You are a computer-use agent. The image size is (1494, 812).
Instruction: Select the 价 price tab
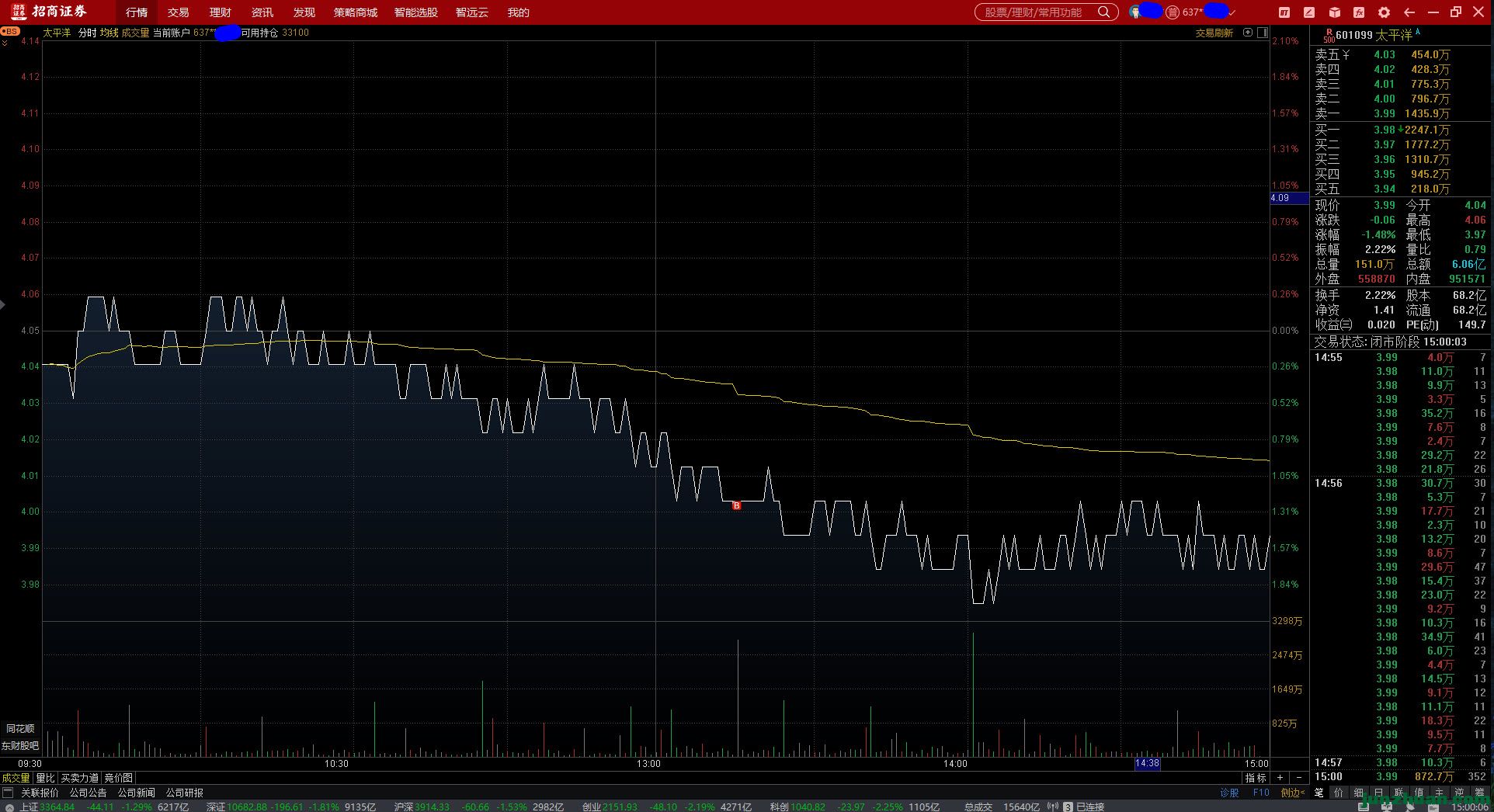tap(1339, 793)
